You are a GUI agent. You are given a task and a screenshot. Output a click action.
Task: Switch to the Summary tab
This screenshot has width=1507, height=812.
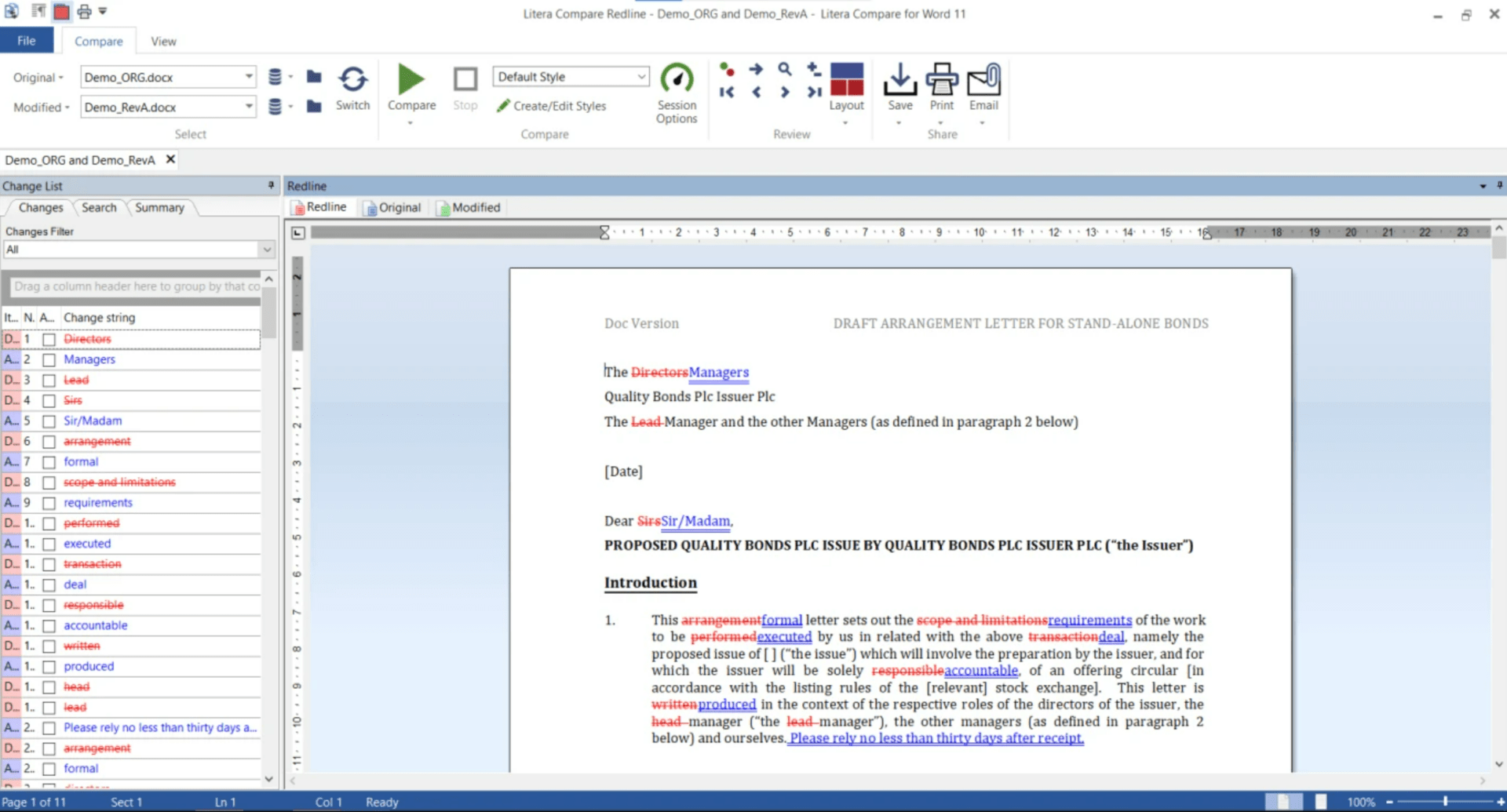click(159, 207)
